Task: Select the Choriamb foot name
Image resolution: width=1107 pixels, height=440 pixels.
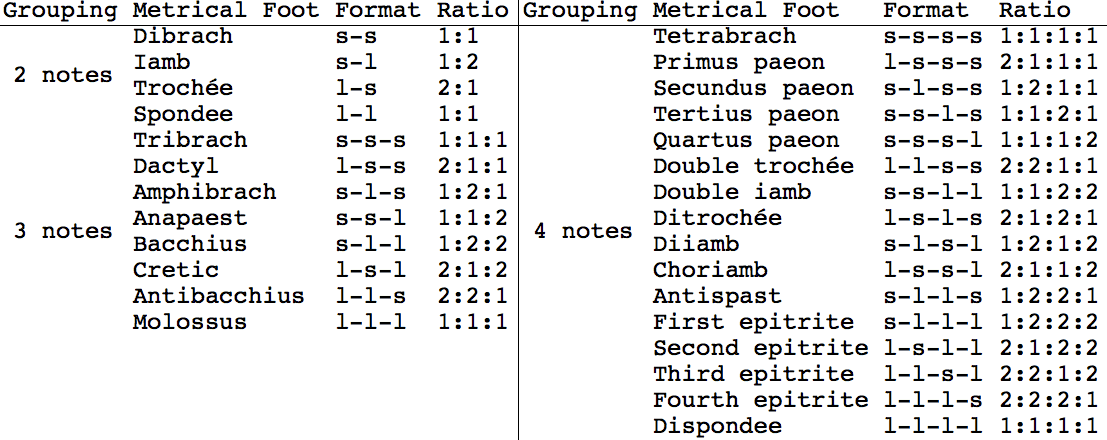Action: coord(711,271)
